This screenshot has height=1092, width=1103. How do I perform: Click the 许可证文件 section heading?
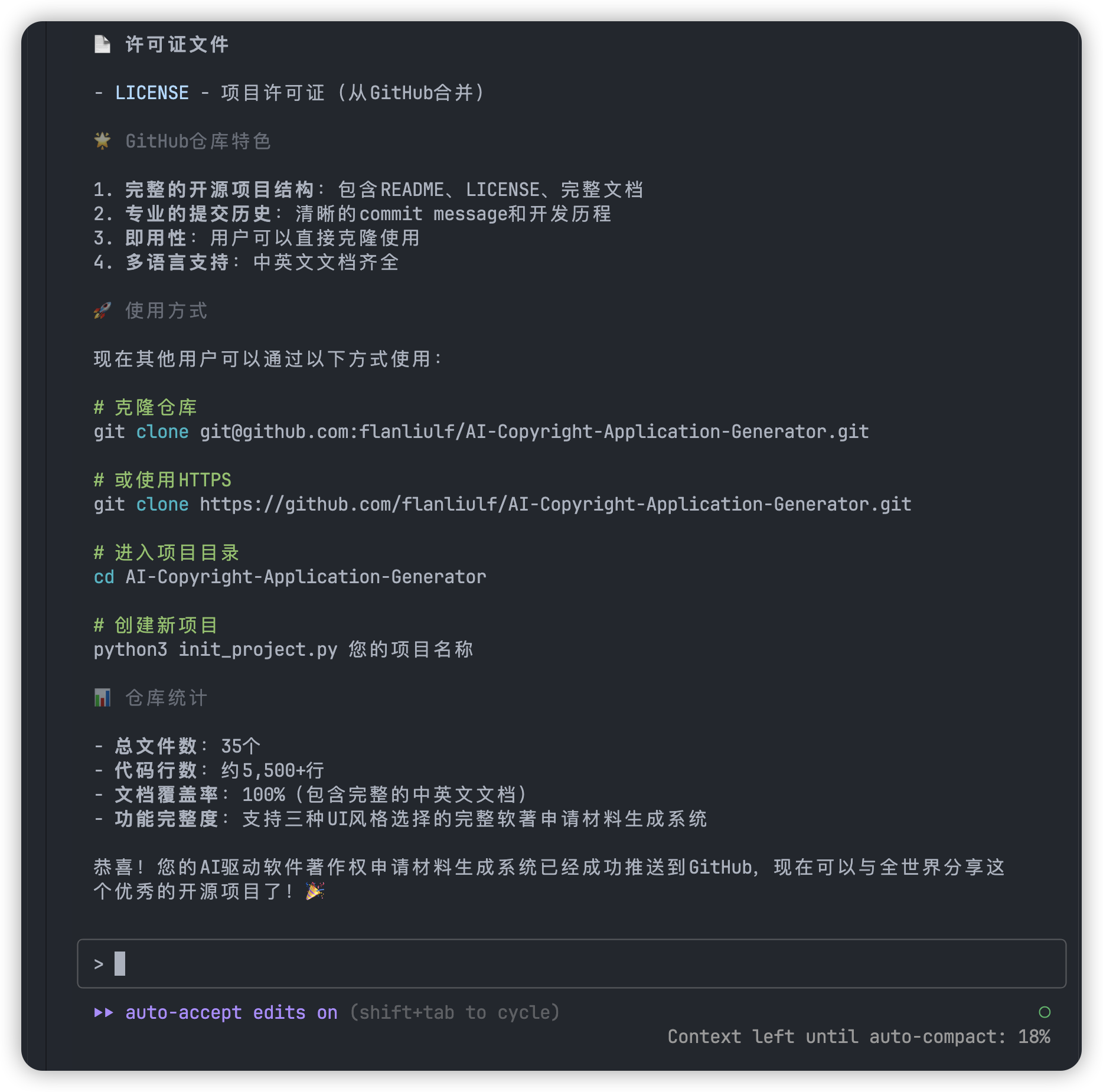177,44
